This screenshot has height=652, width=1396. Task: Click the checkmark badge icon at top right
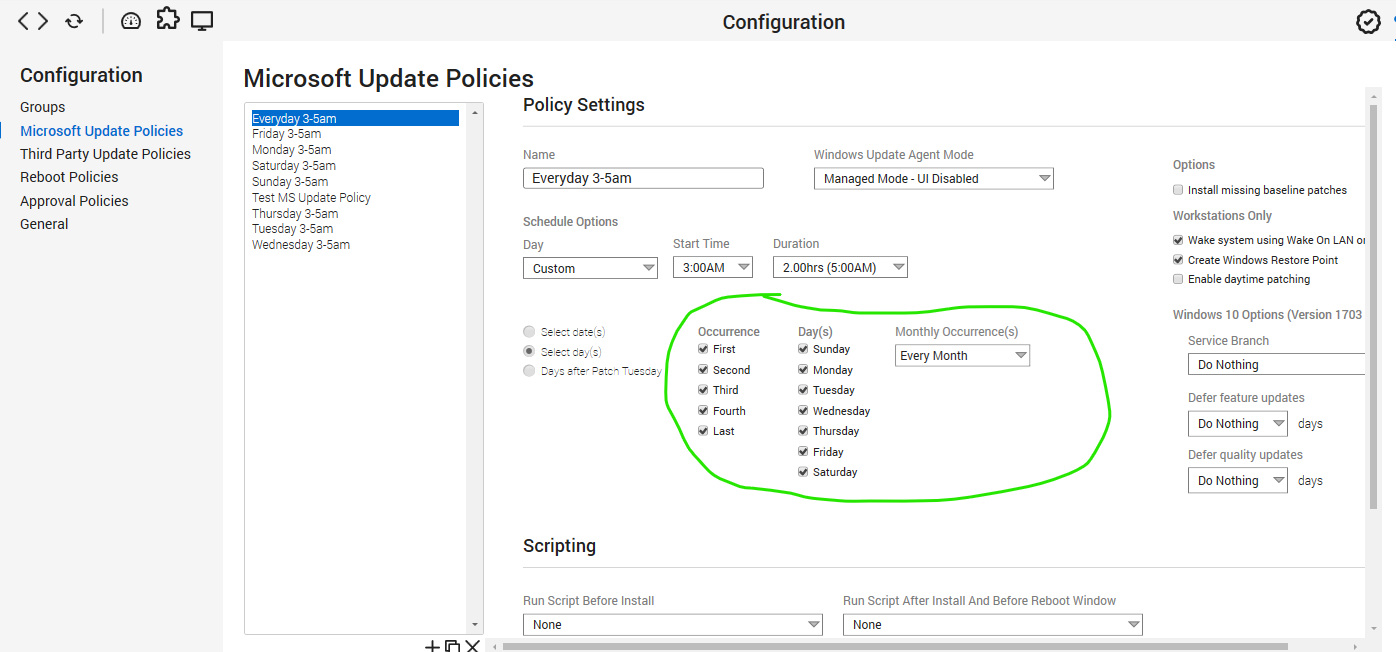1368,20
